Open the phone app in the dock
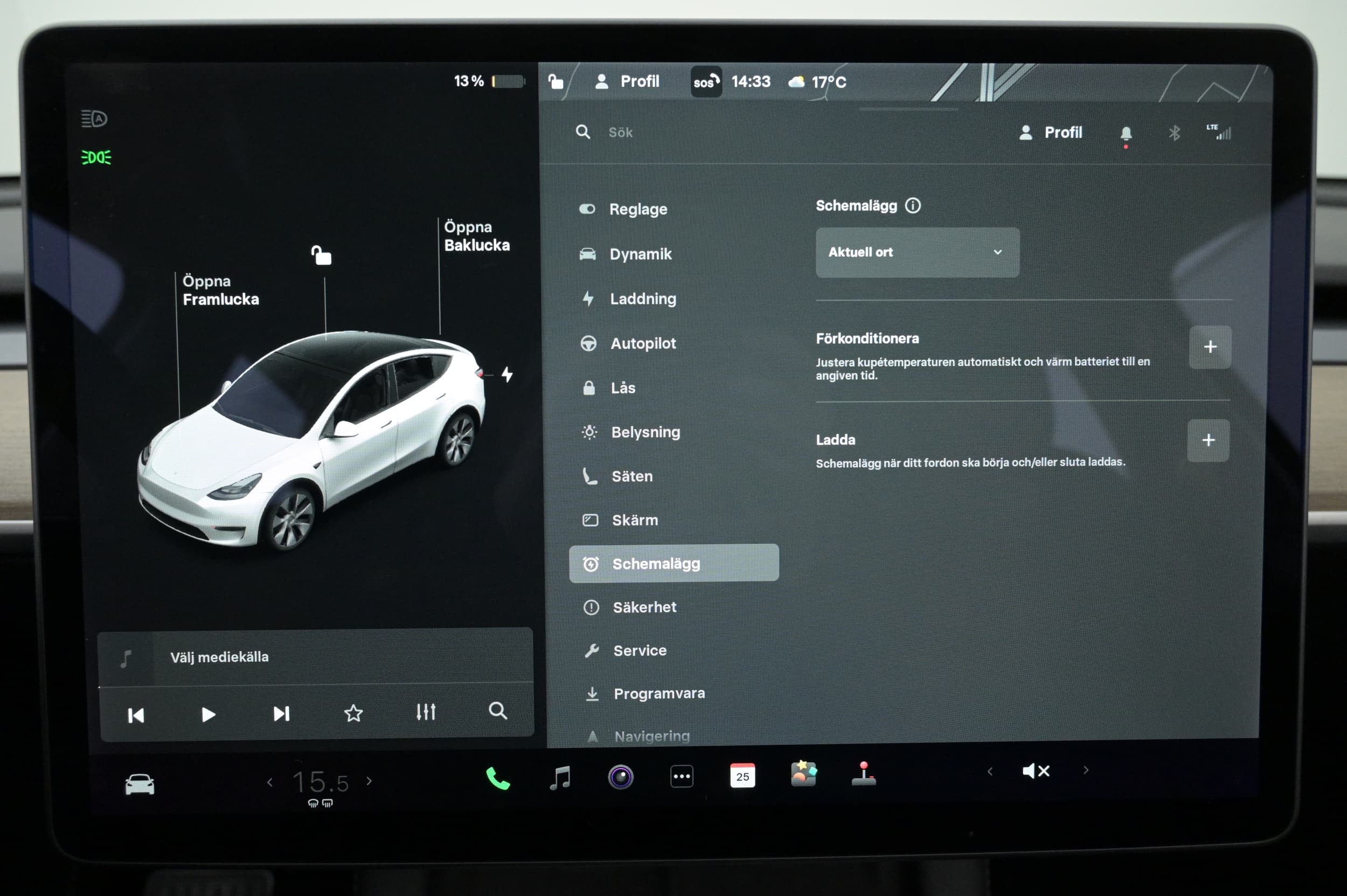This screenshot has height=896, width=1347. tap(497, 779)
